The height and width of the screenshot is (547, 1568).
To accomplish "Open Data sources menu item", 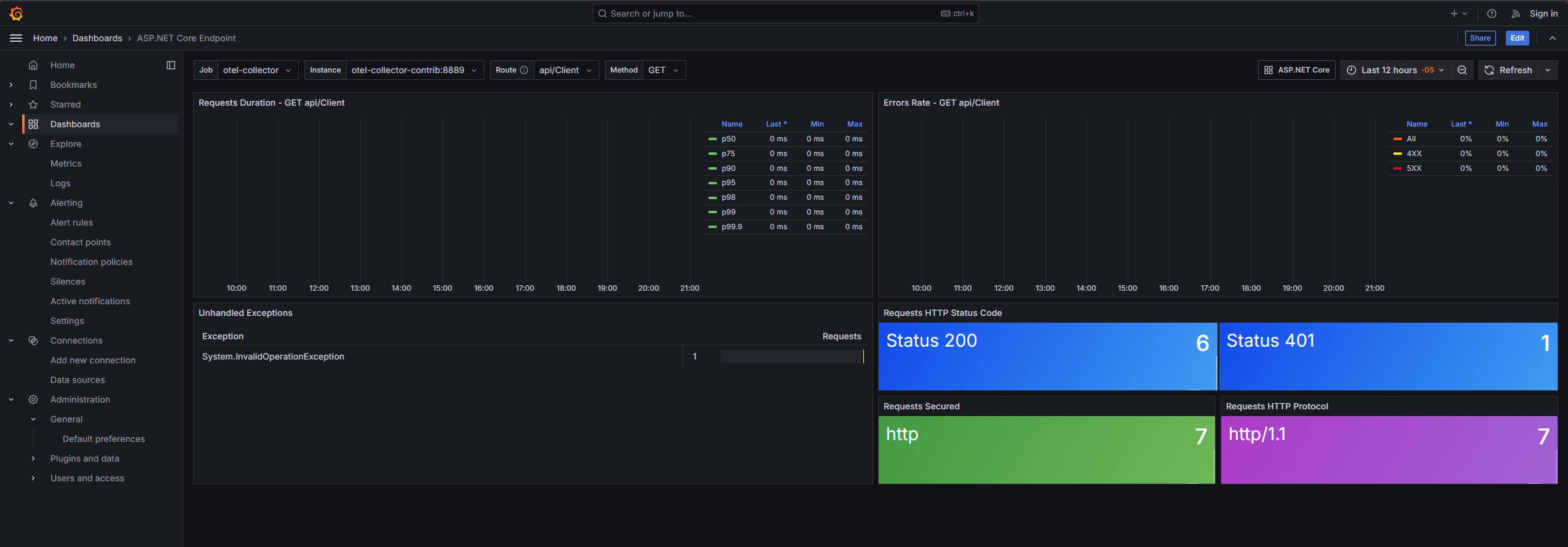I will coord(77,380).
